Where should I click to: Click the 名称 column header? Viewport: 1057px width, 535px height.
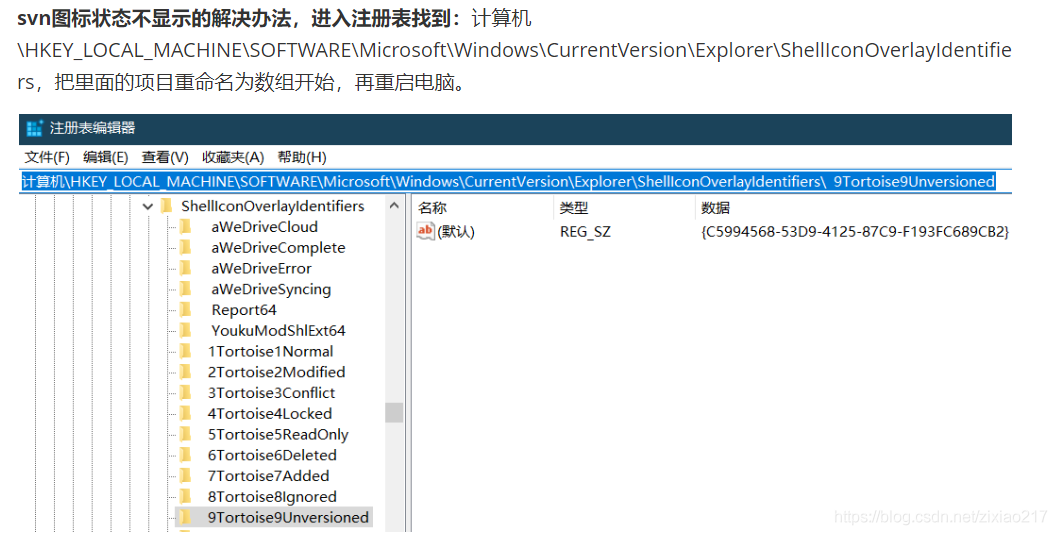(433, 208)
